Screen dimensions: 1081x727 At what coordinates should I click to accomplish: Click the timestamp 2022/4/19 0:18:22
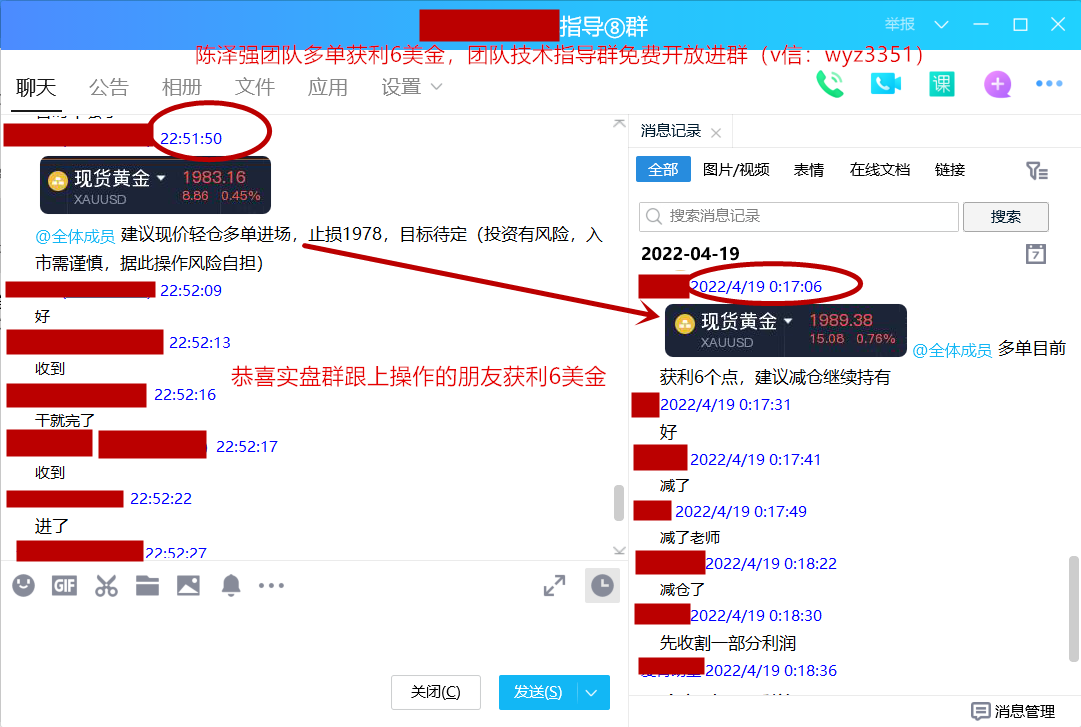point(771,564)
